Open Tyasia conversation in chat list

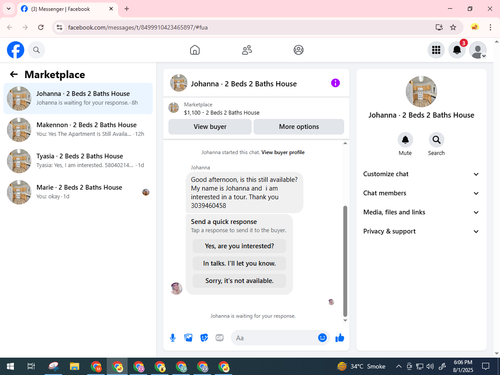tap(78, 161)
